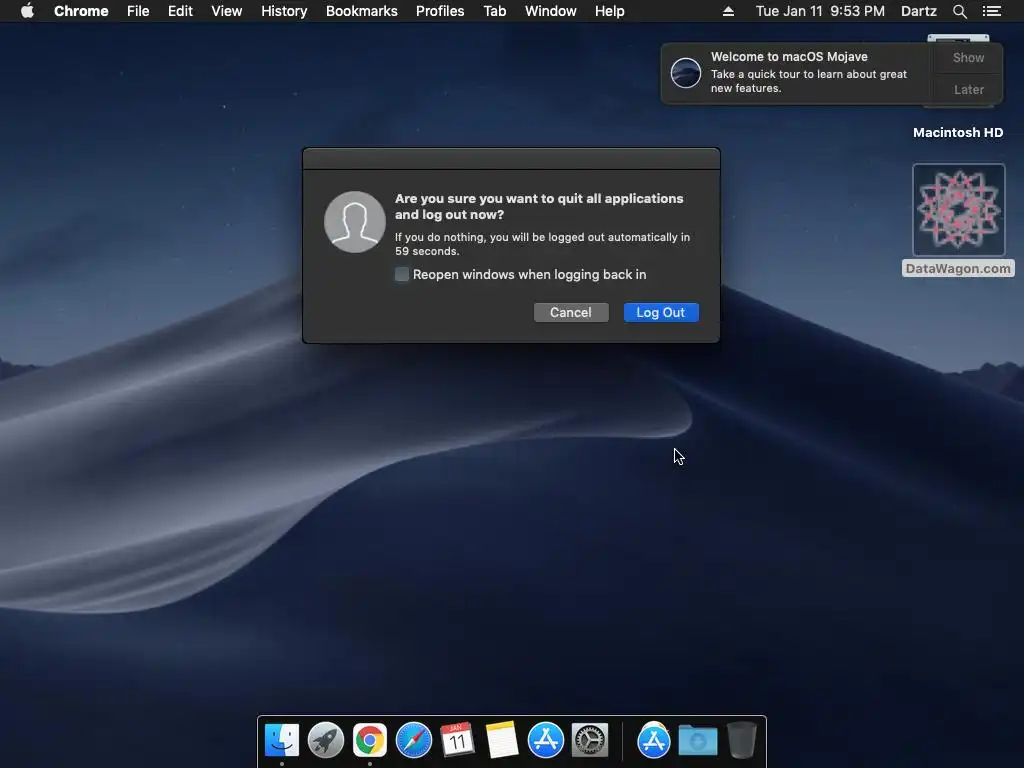Open the Trash in the Dock
Image resolution: width=1024 pixels, height=768 pixels.
(741, 740)
